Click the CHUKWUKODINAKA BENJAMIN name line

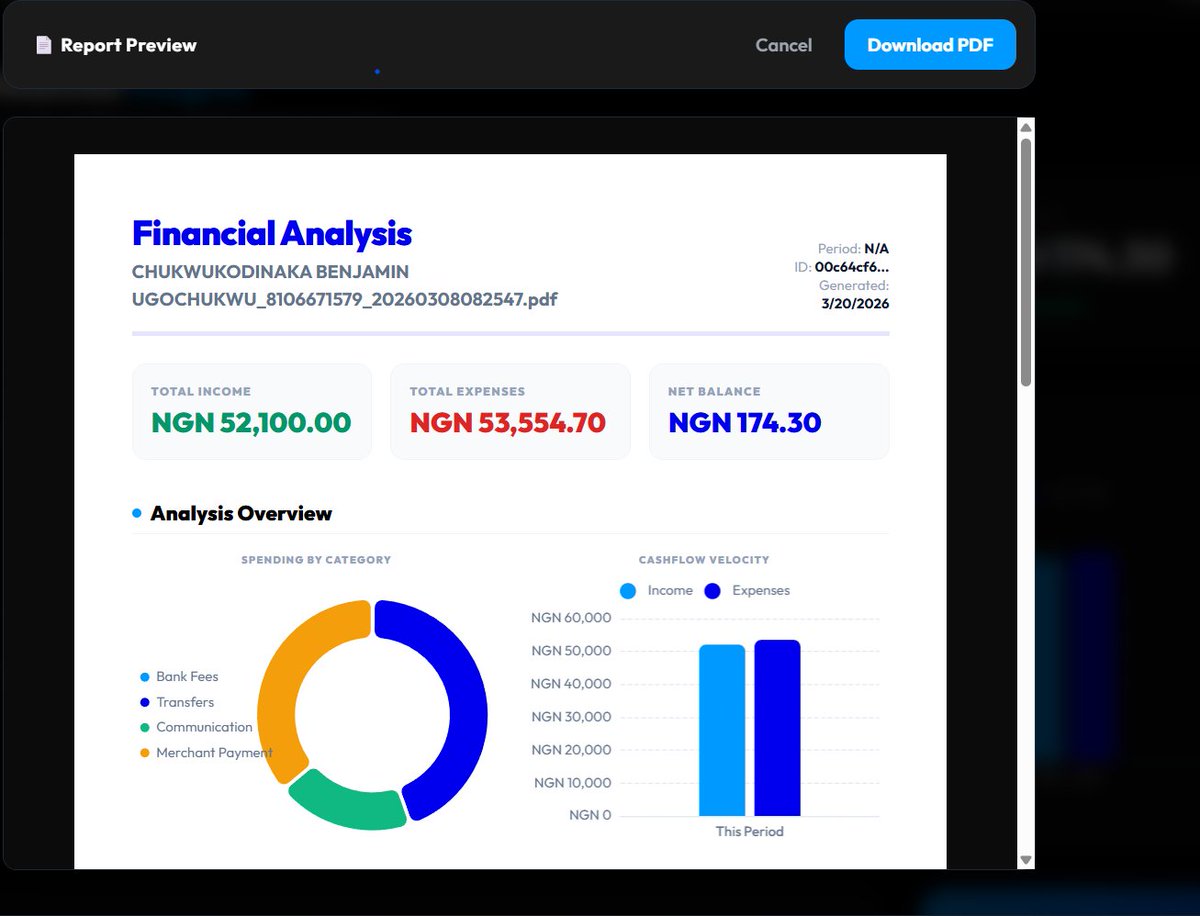tap(270, 272)
